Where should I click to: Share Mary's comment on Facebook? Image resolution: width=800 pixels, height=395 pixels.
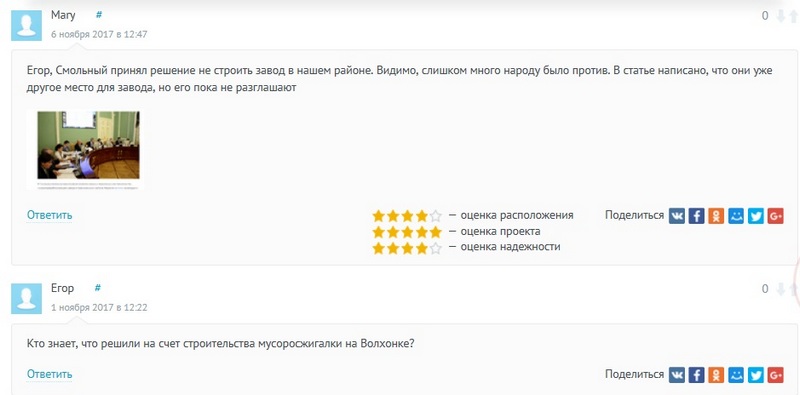pyautogui.click(x=696, y=216)
